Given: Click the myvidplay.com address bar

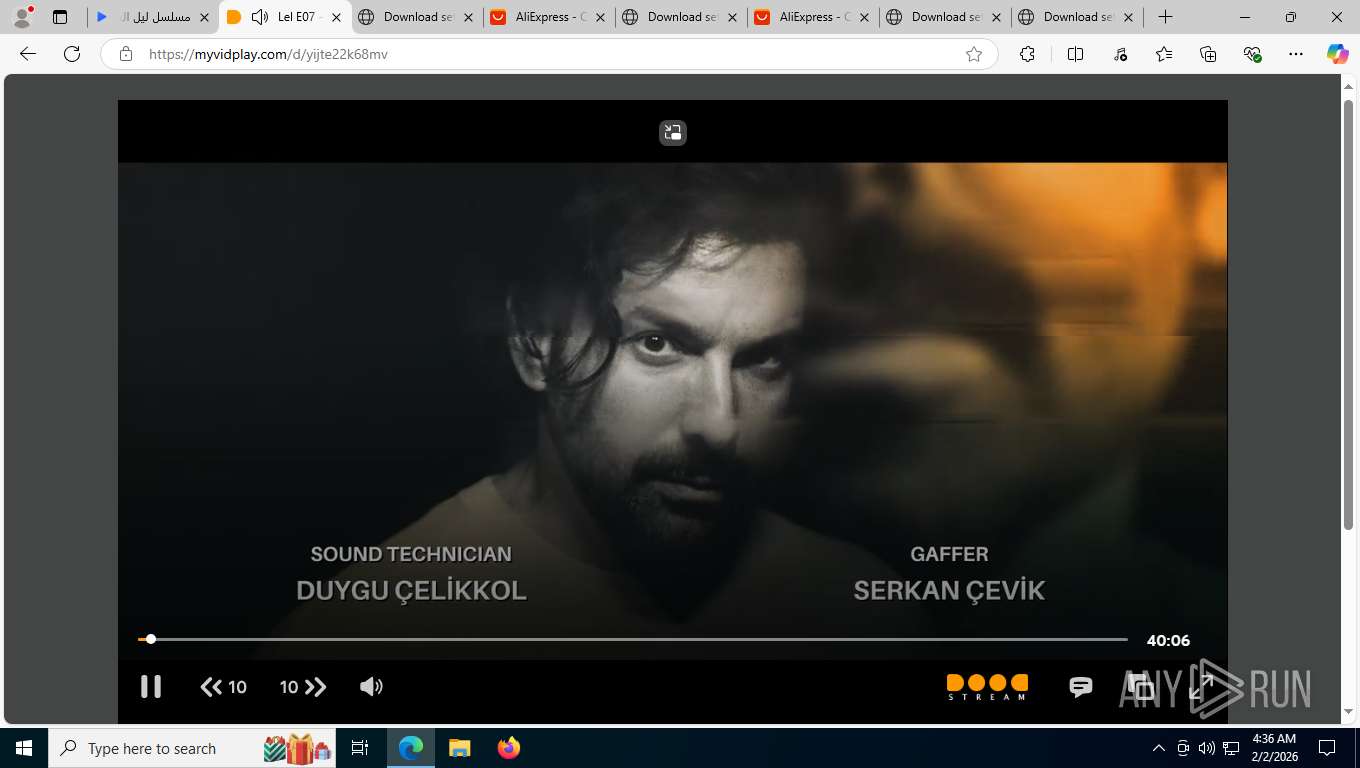Looking at the screenshot, I should pyautogui.click(x=550, y=54).
